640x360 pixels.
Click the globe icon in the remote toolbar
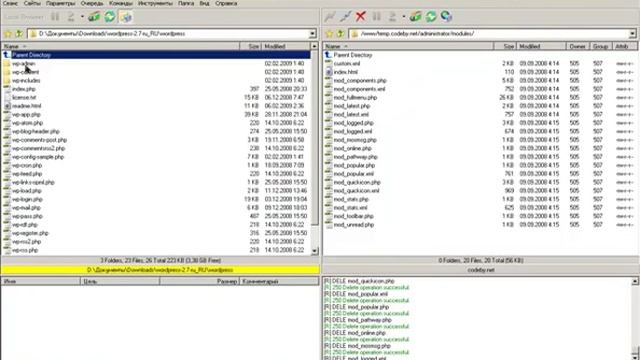point(447,17)
